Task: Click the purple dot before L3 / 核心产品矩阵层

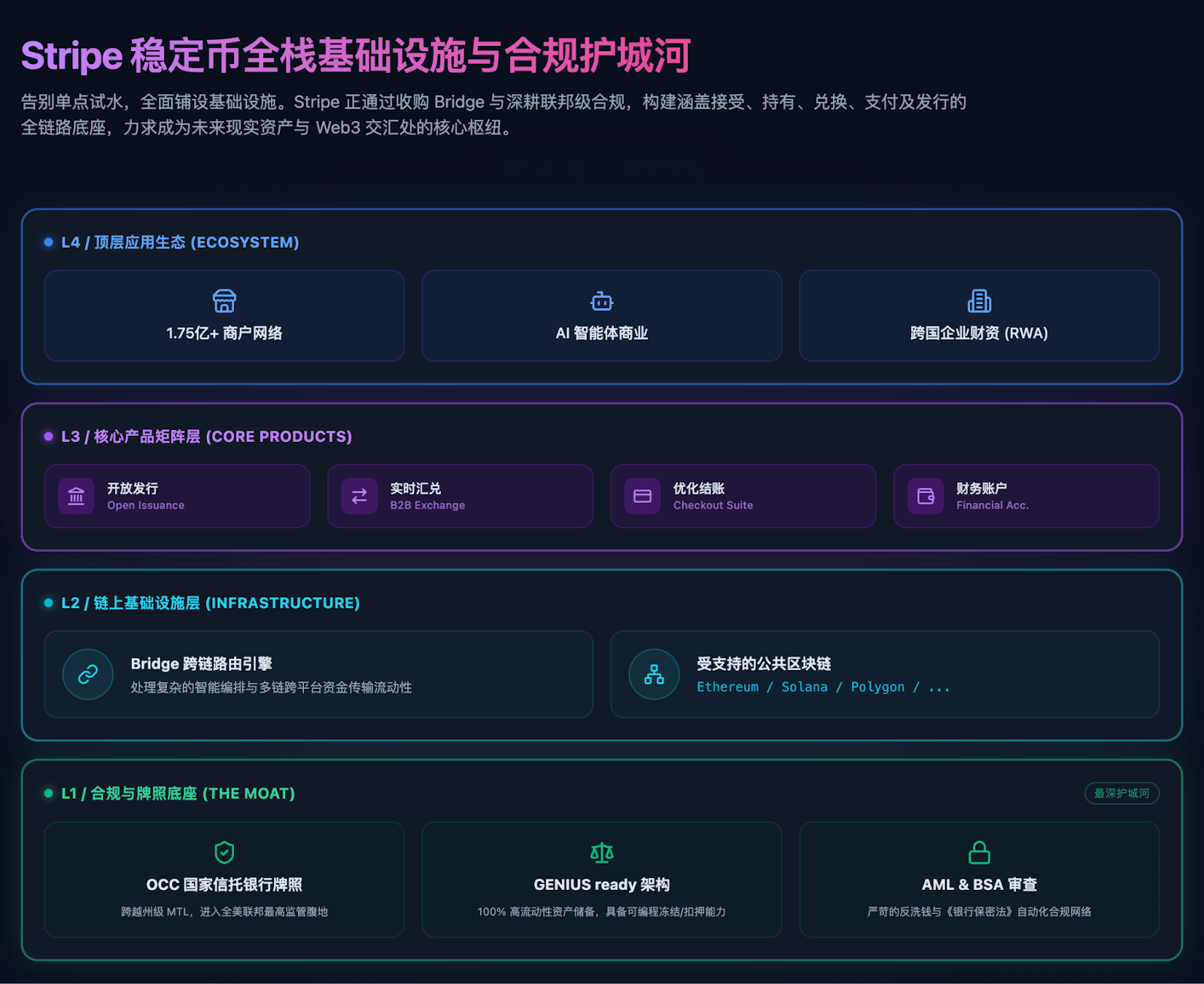Action: 49,437
